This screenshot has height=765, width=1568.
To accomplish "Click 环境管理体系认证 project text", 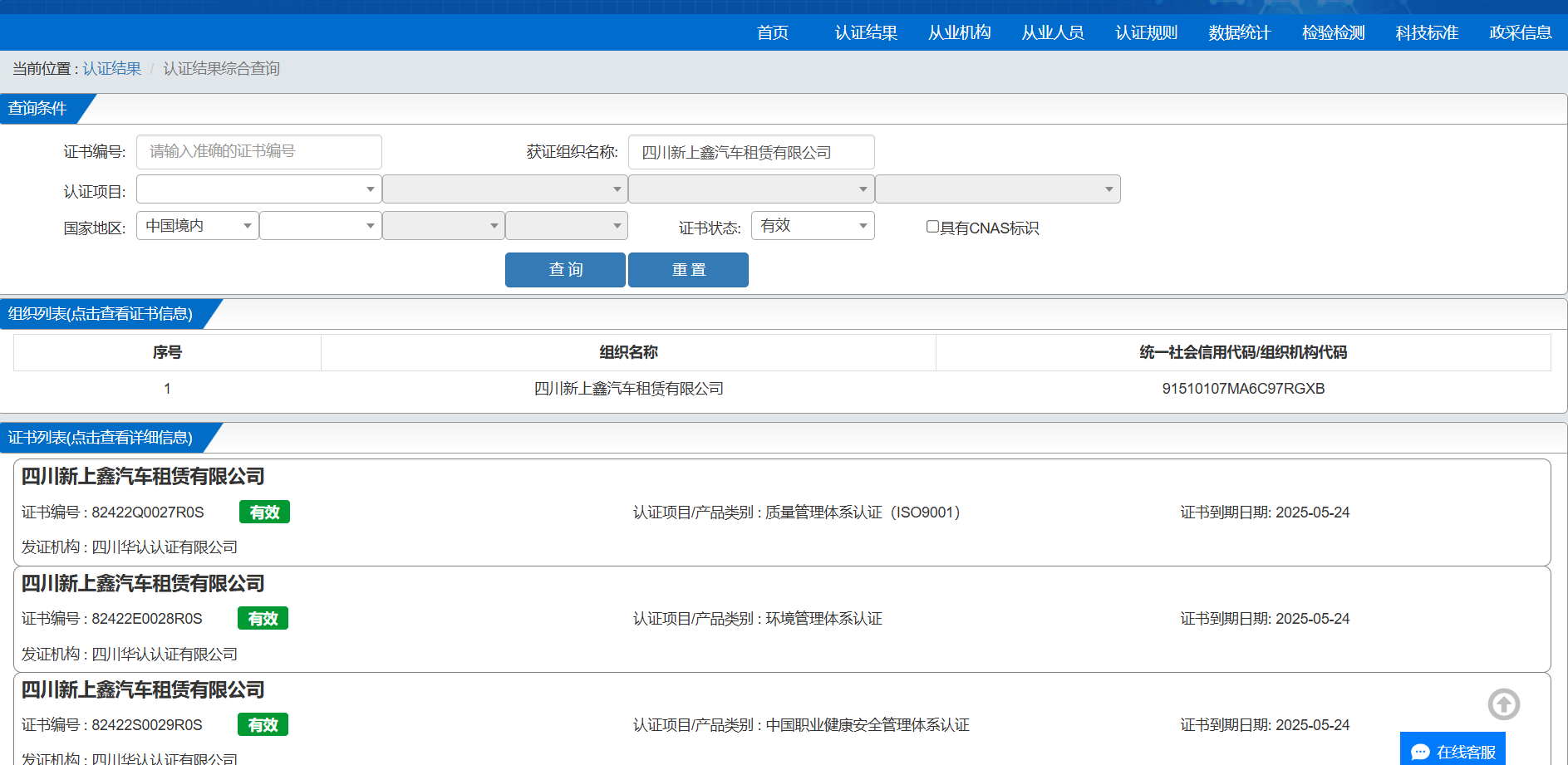I will 823,619.
